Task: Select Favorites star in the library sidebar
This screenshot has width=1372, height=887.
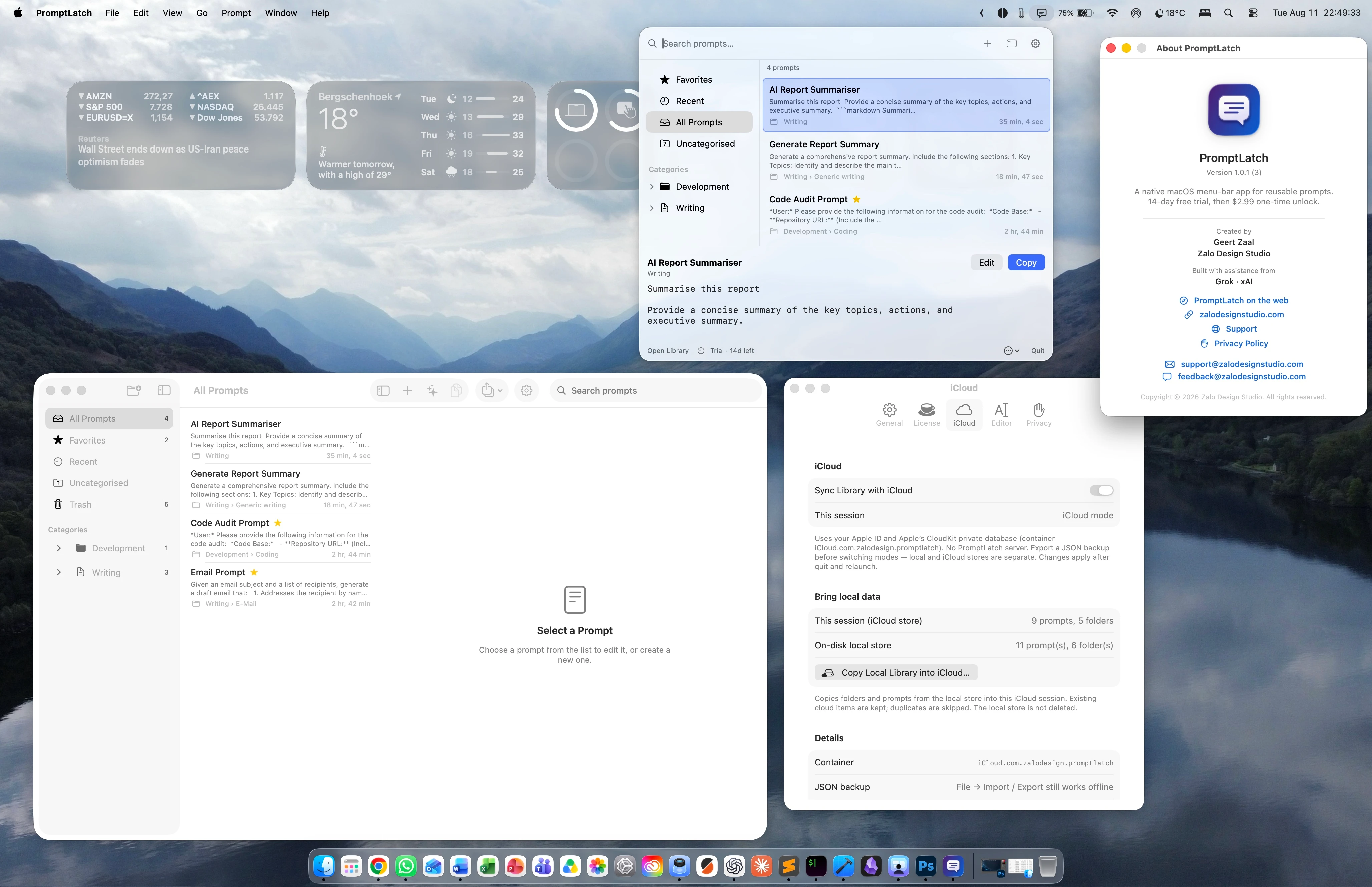Action: 109,440
